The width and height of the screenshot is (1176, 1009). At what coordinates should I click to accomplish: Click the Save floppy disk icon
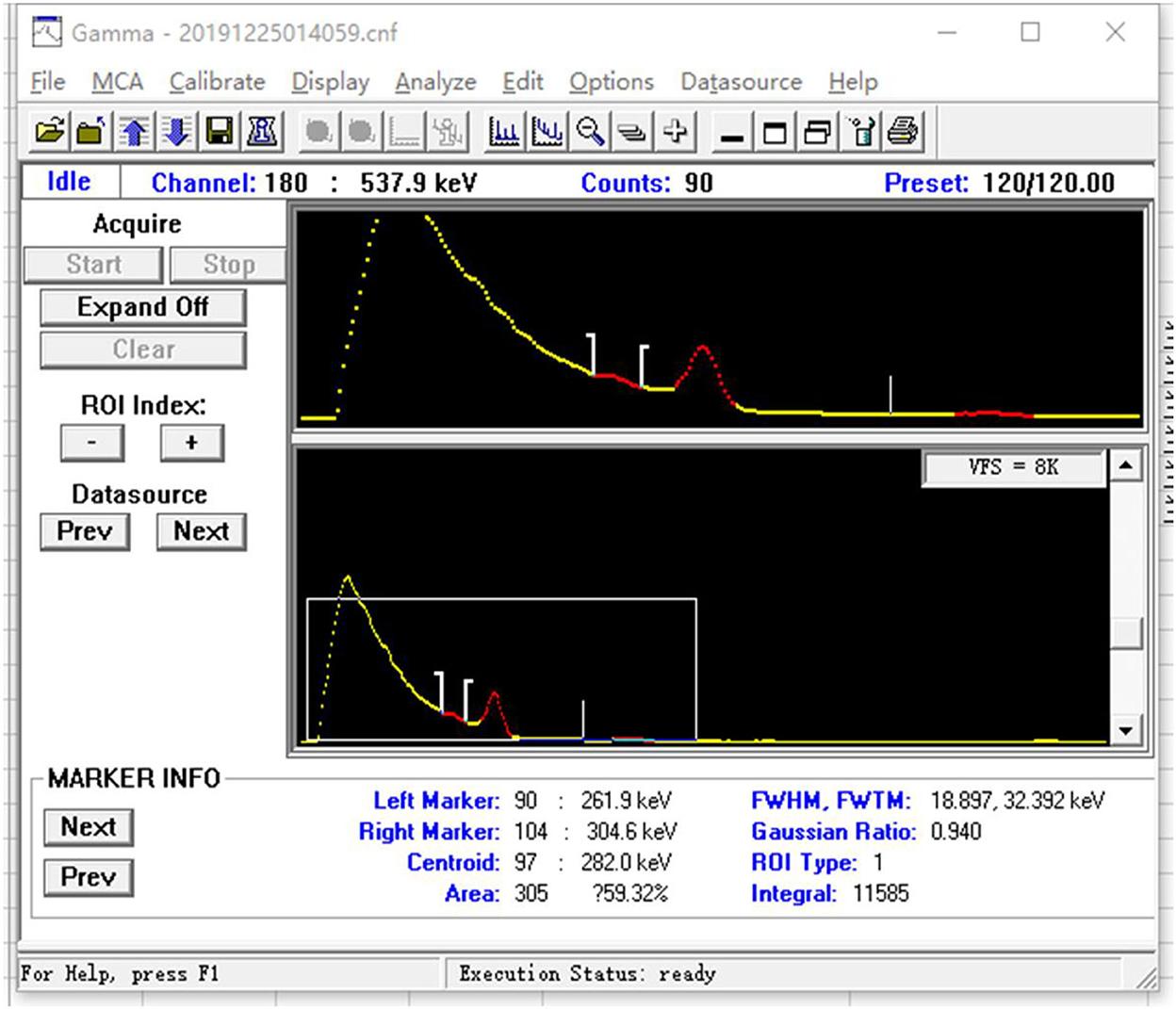click(220, 131)
